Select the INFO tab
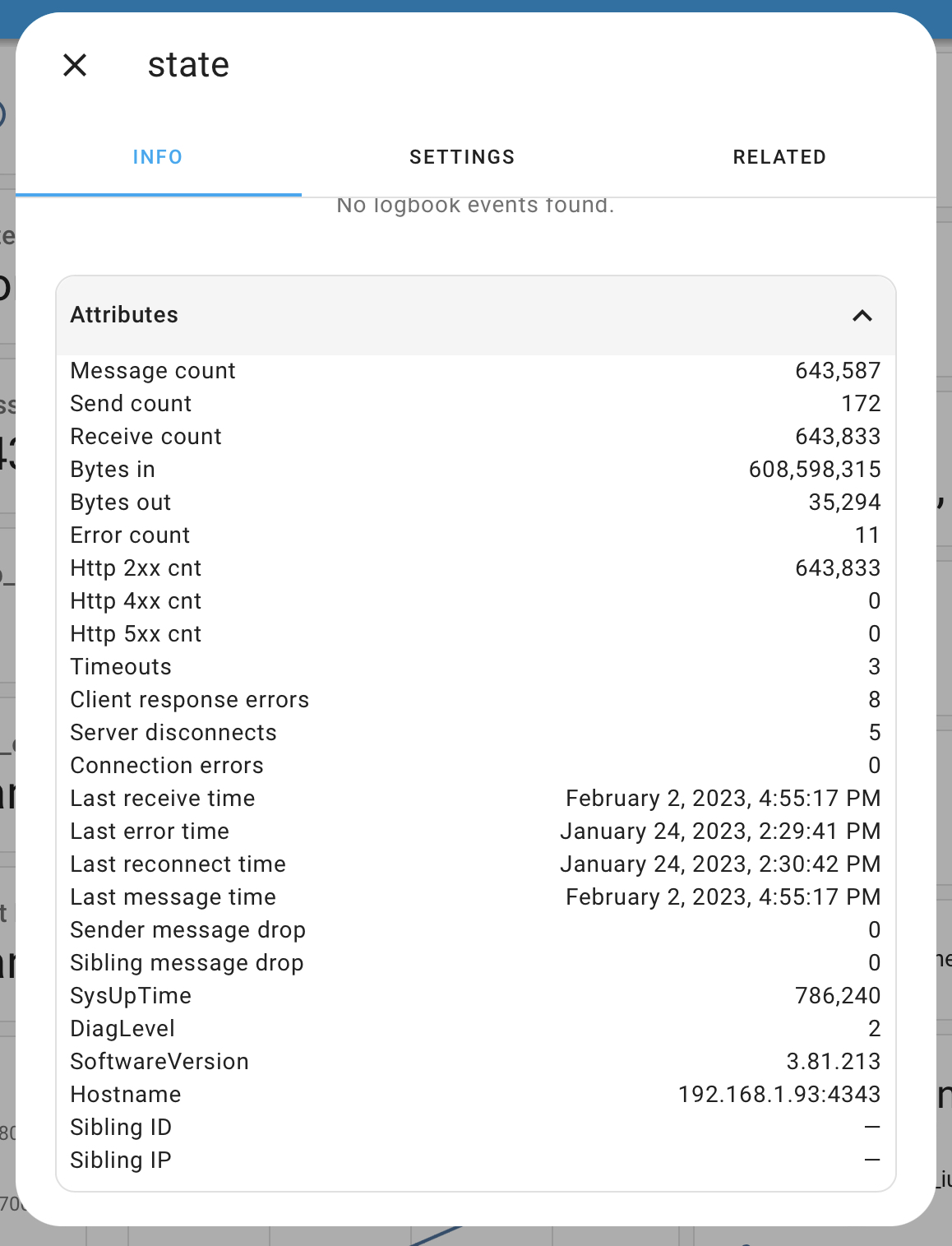This screenshot has width=952, height=1246. (x=158, y=157)
